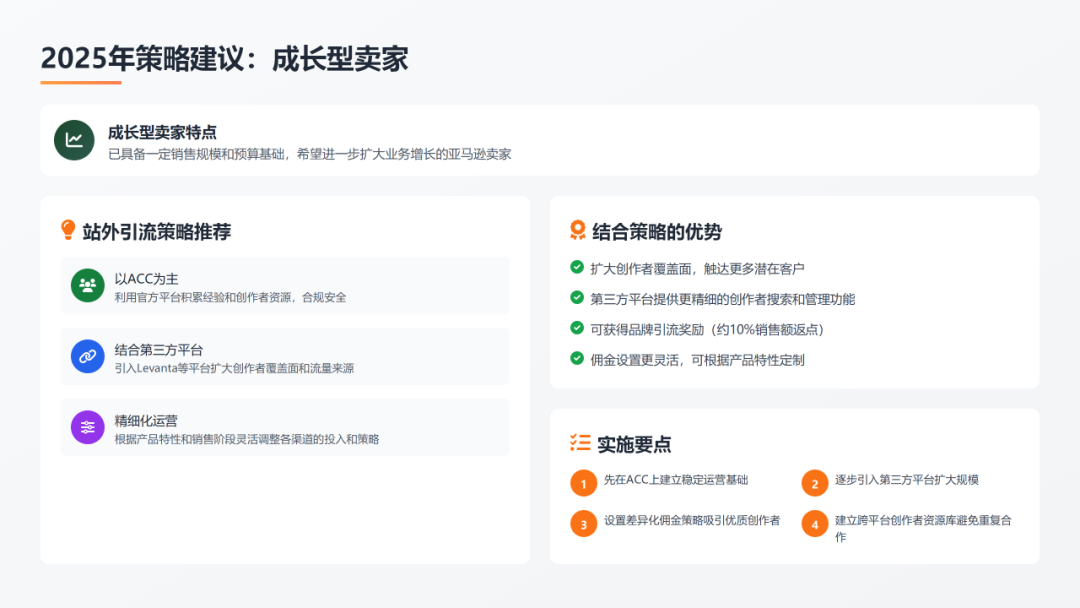Click the blue link icon for 结合第三方平台
This screenshot has width=1080, height=608.
tap(87, 356)
